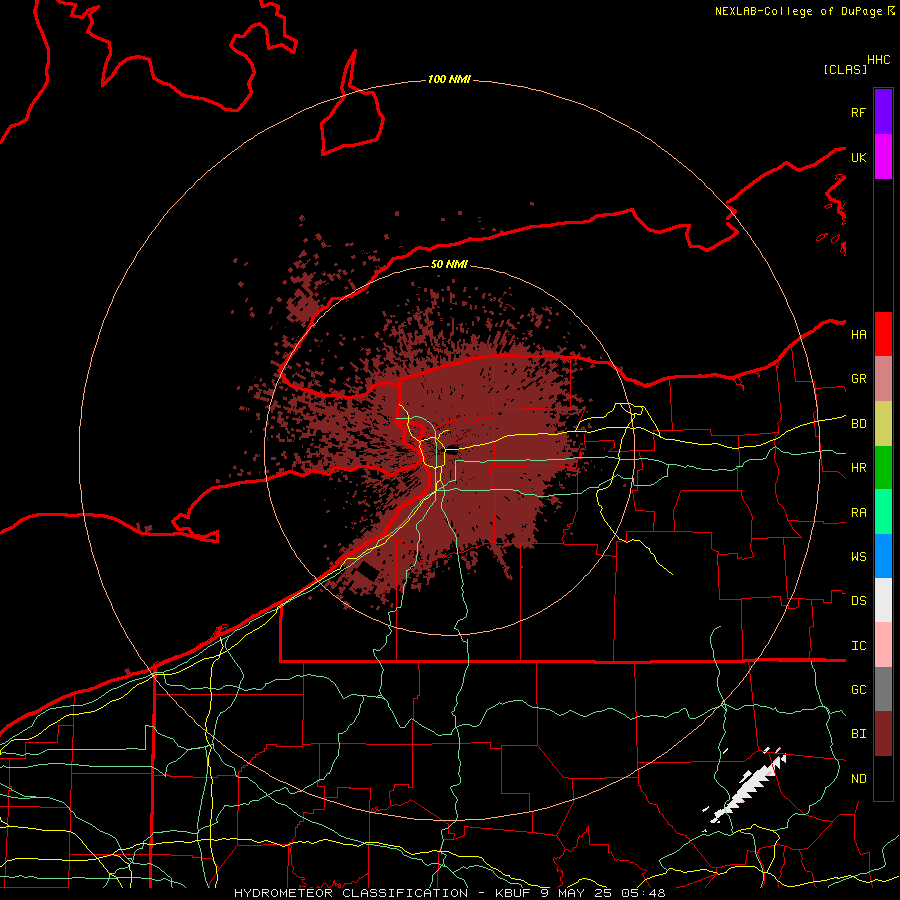900x900 pixels.
Task: Click the 50 NMI range ring label
Action: (x=449, y=264)
